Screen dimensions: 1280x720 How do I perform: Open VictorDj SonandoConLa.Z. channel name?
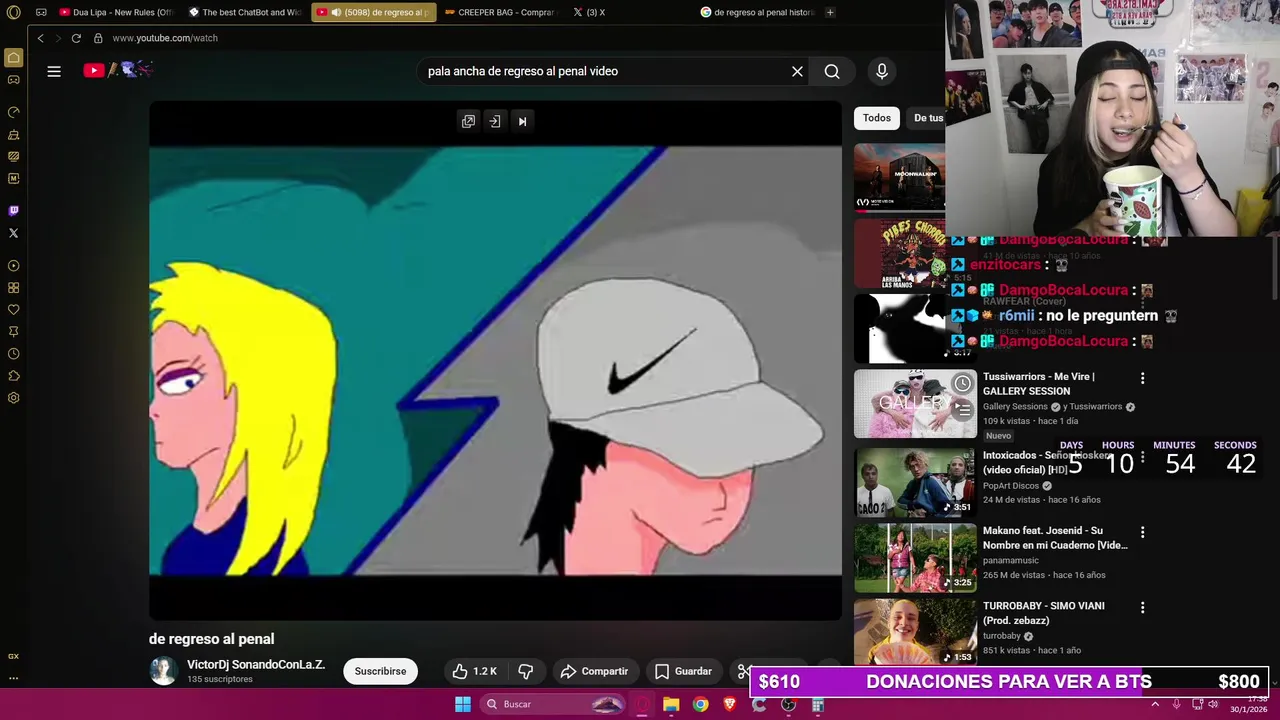(x=256, y=664)
